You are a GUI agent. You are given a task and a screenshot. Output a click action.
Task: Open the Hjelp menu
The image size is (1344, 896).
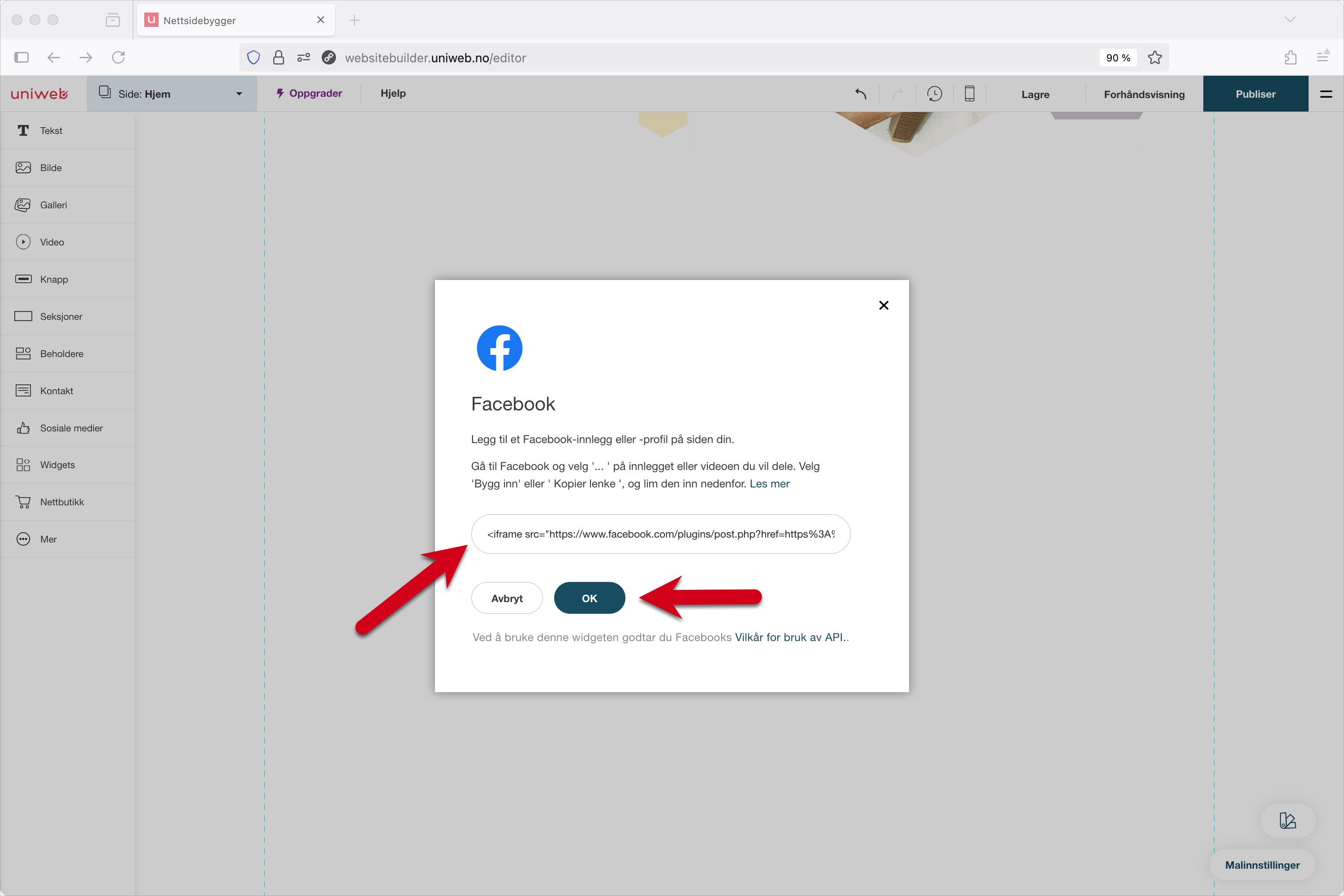click(393, 93)
